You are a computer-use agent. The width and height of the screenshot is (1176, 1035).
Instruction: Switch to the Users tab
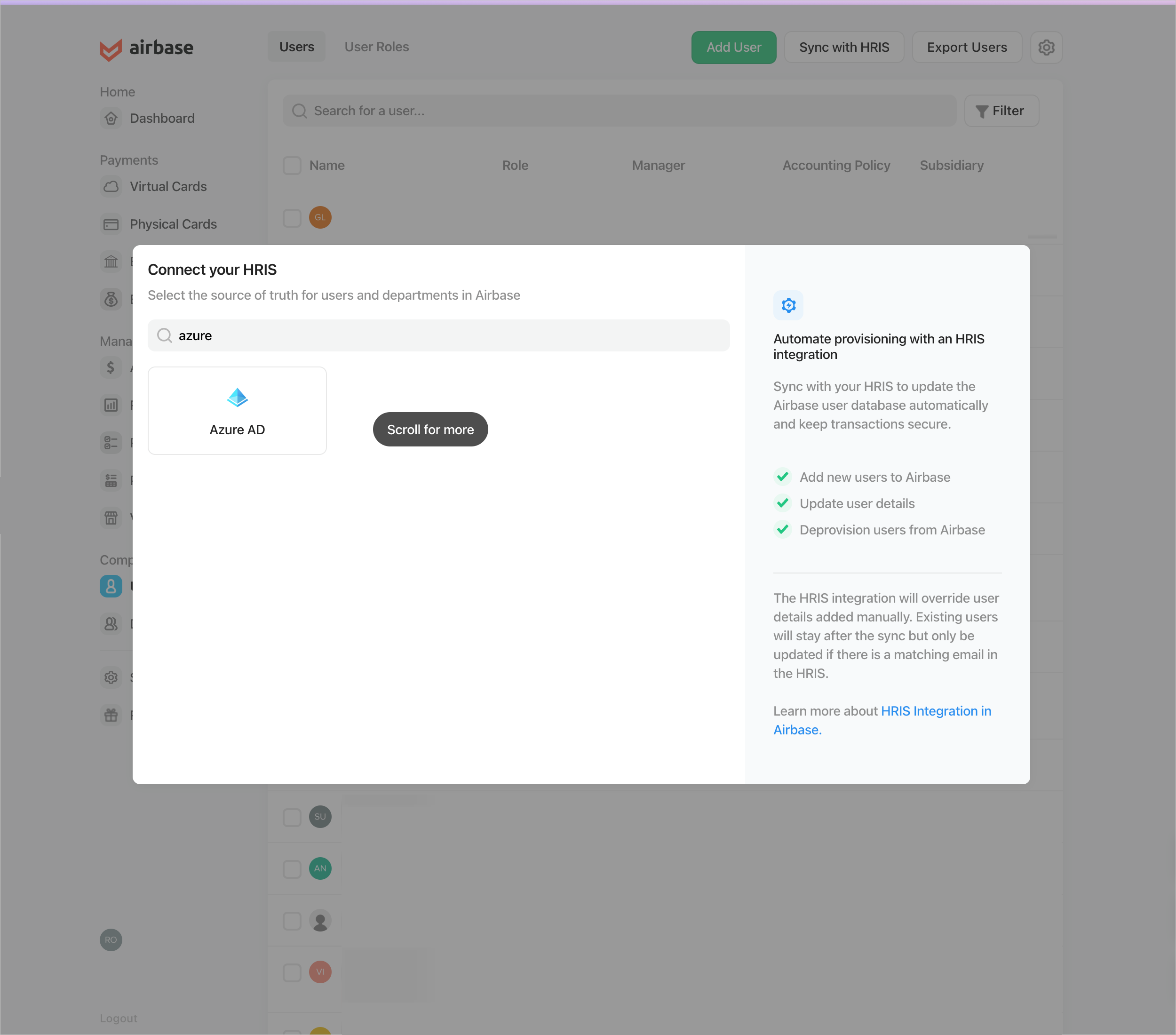coord(297,46)
